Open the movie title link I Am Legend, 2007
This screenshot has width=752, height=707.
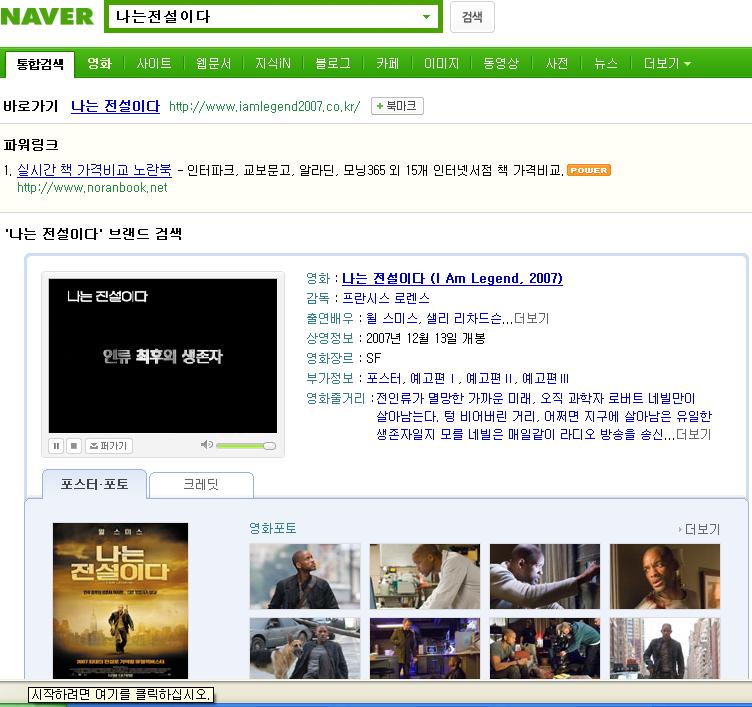pyautogui.click(x=452, y=278)
